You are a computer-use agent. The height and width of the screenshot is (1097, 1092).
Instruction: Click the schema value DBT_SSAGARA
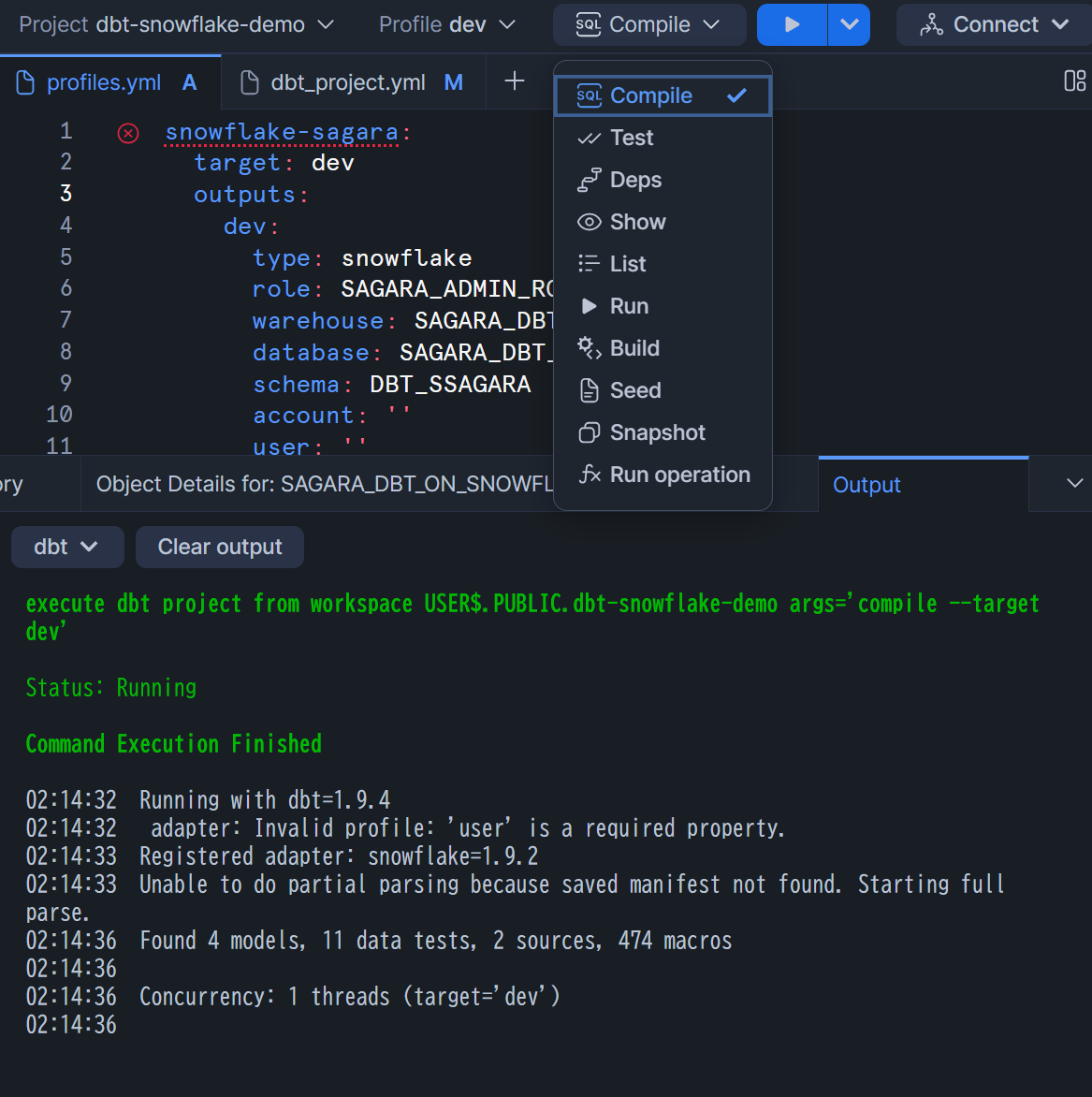[x=450, y=385]
